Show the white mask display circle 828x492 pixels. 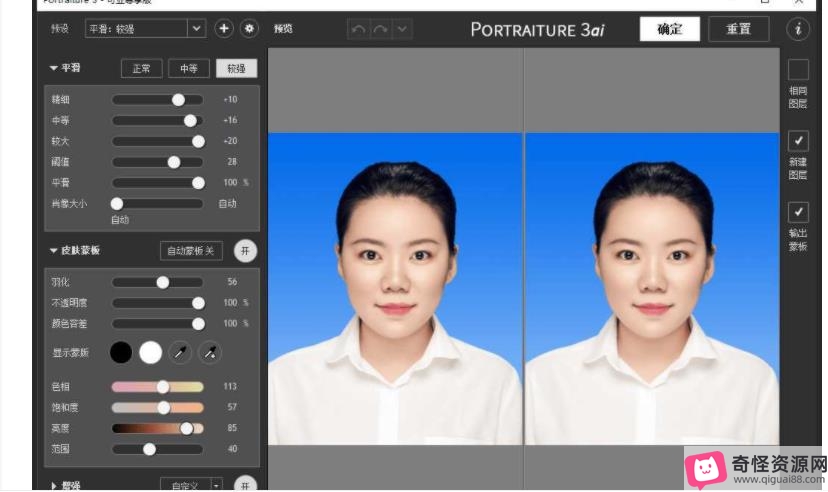[150, 352]
